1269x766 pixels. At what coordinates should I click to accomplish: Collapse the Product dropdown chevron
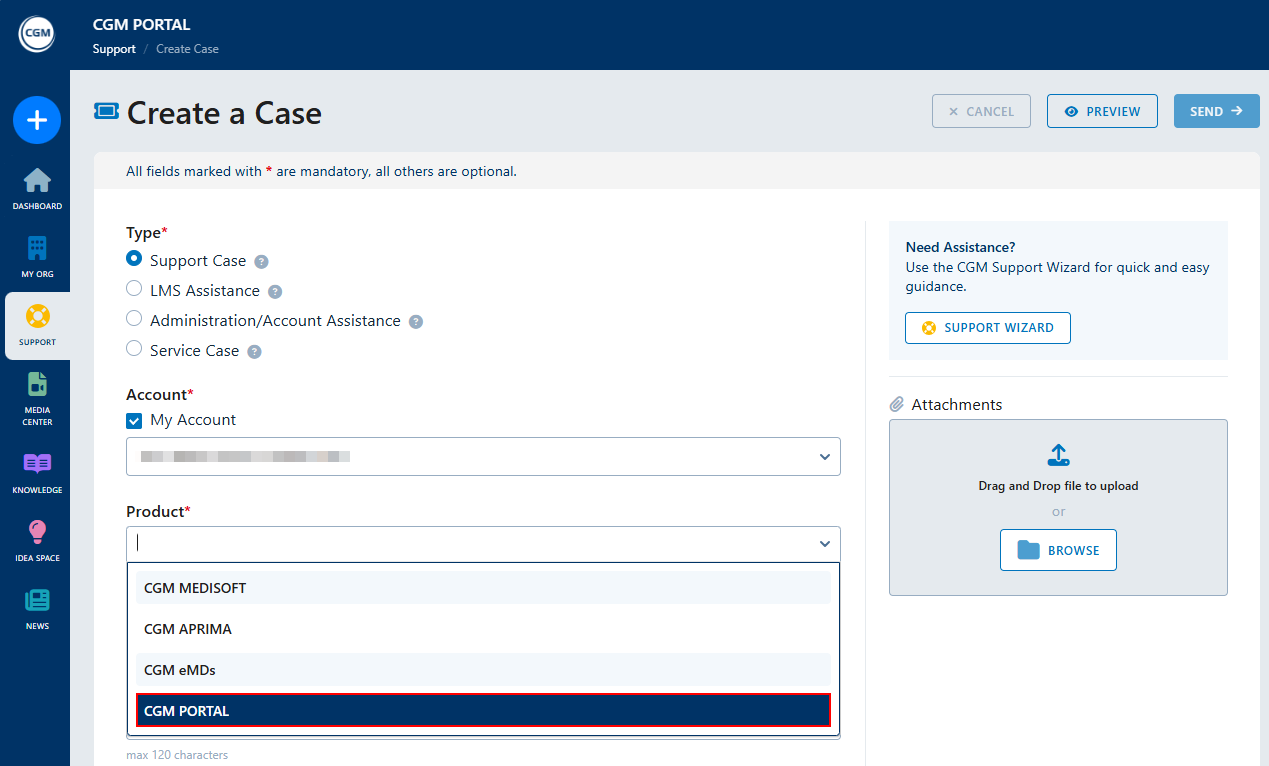click(825, 544)
